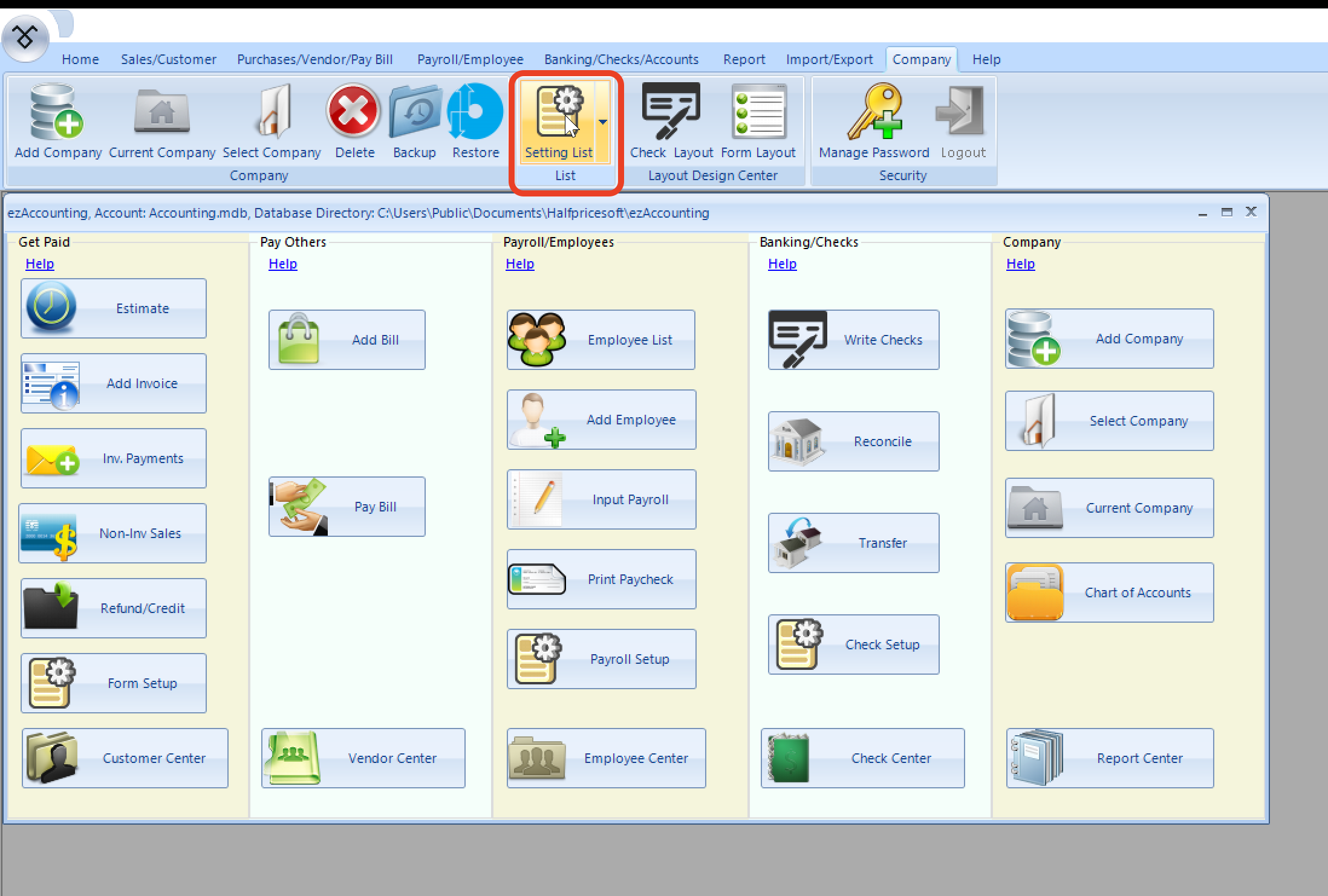Click the Print Paycheck icon

[601, 579]
